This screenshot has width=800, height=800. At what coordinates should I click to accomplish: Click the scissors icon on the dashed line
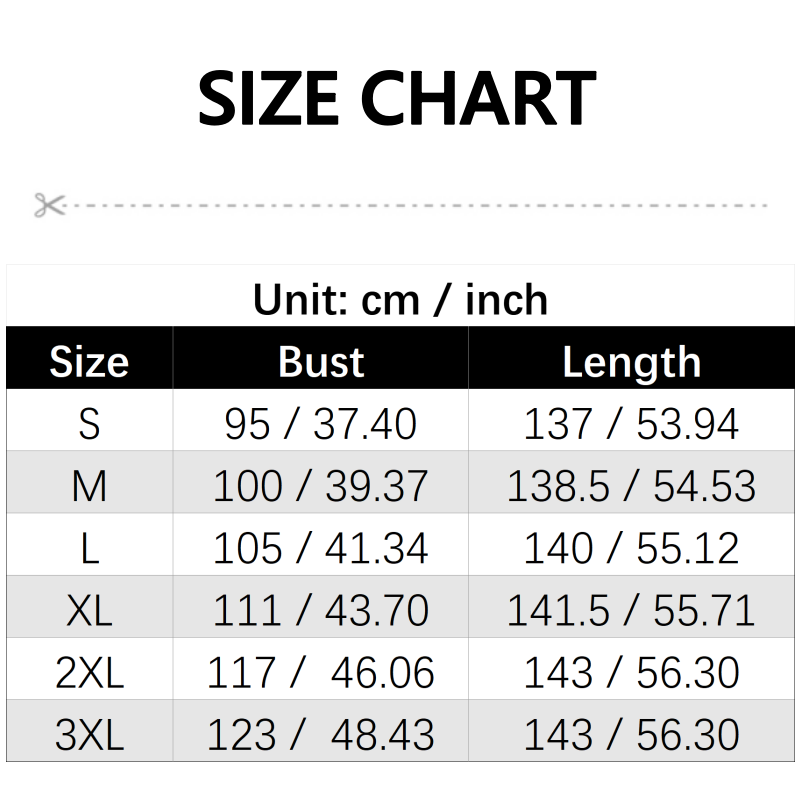click(x=48, y=205)
